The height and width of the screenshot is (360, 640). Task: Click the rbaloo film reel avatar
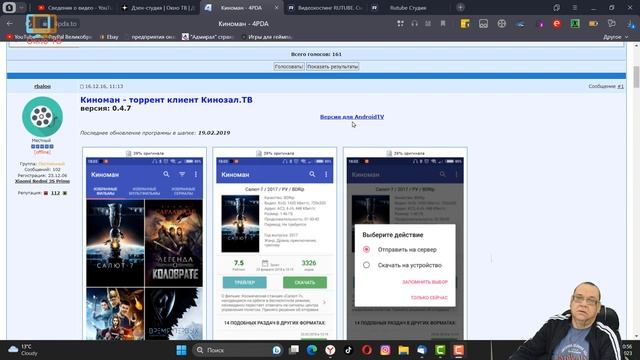tap(42, 117)
